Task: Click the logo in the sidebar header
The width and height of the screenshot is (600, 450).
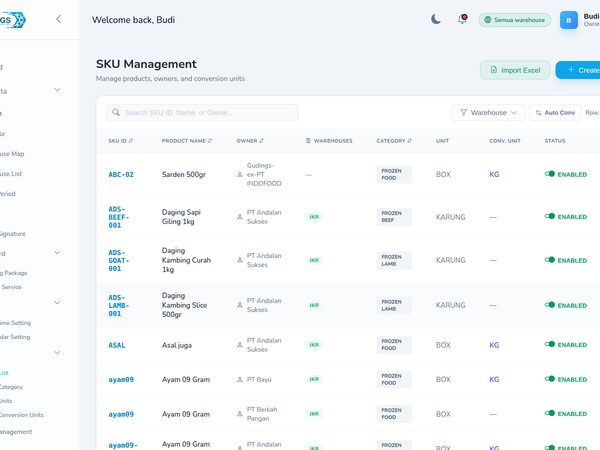Action: point(13,20)
